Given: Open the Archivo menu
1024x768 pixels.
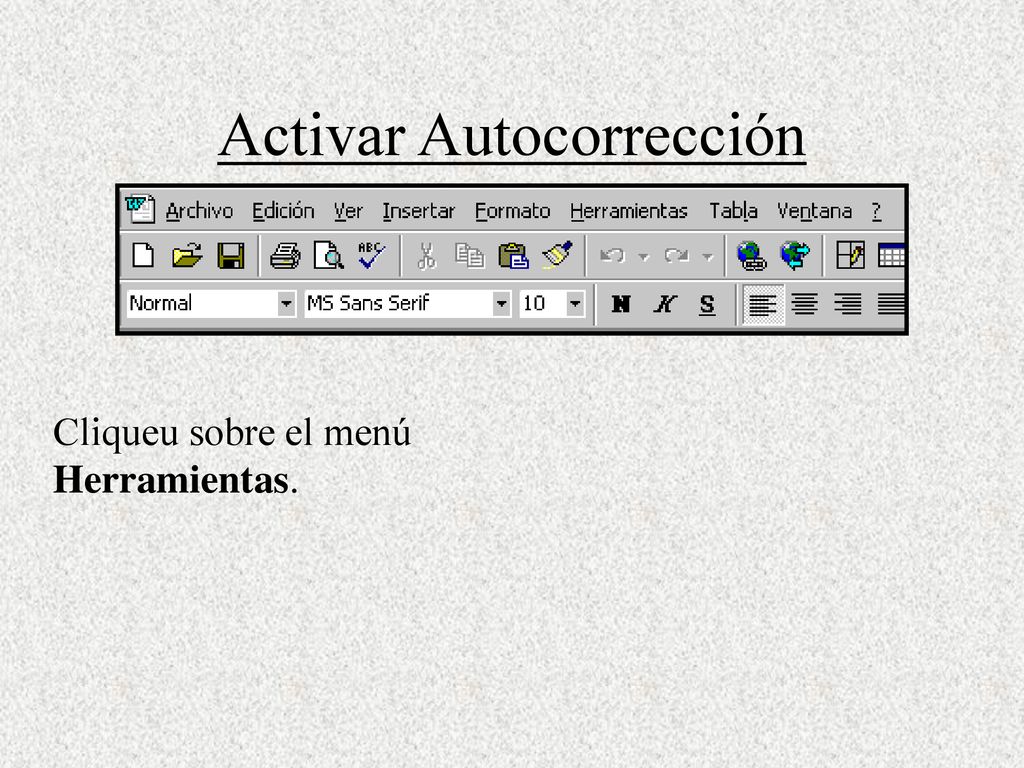Looking at the screenshot, I should pyautogui.click(x=199, y=211).
